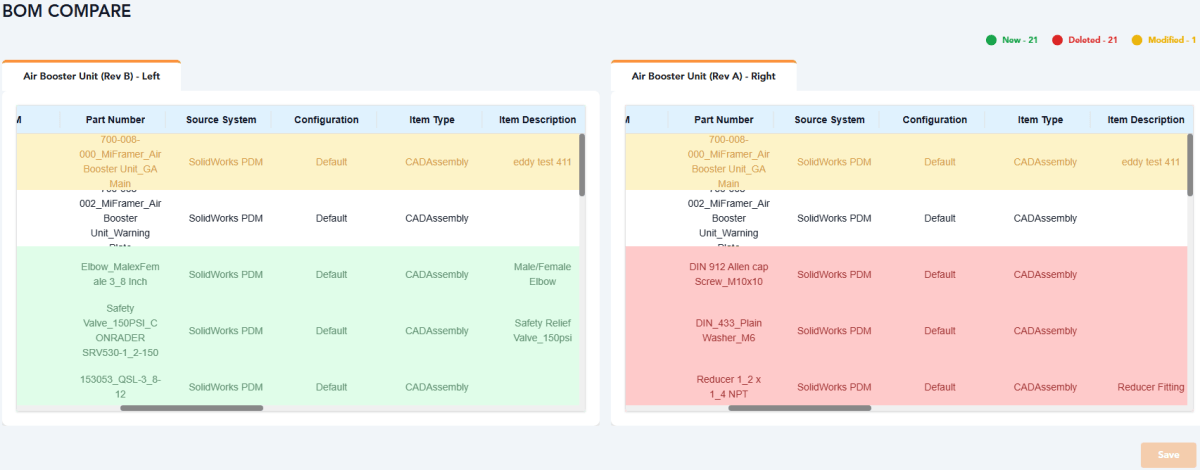1200x470 pixels.
Task: Click Source System header in left table
Action: 221,120
